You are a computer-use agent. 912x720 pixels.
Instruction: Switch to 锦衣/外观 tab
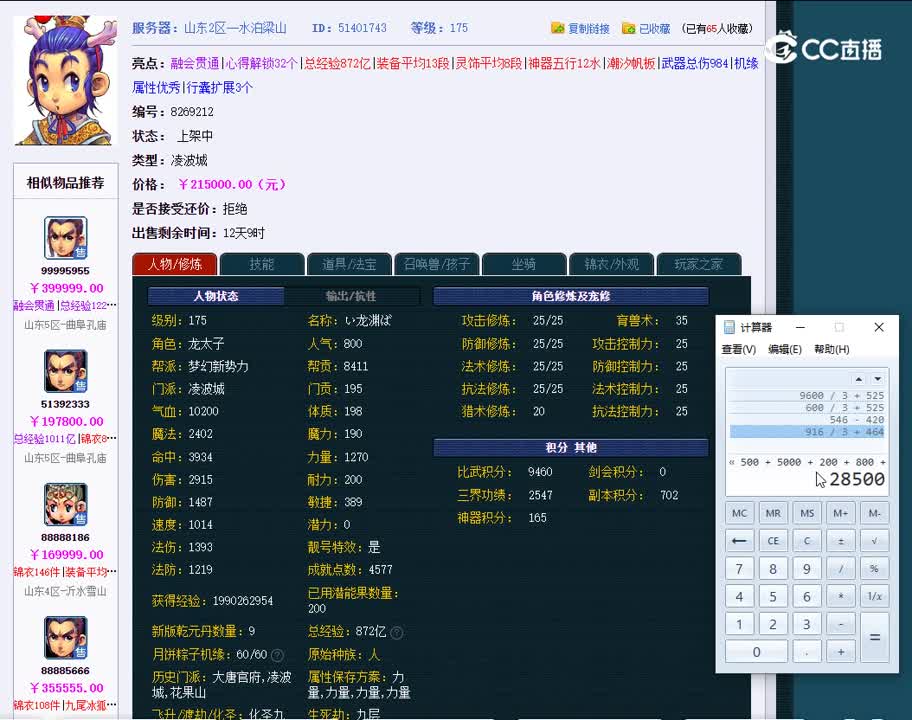(x=611, y=264)
